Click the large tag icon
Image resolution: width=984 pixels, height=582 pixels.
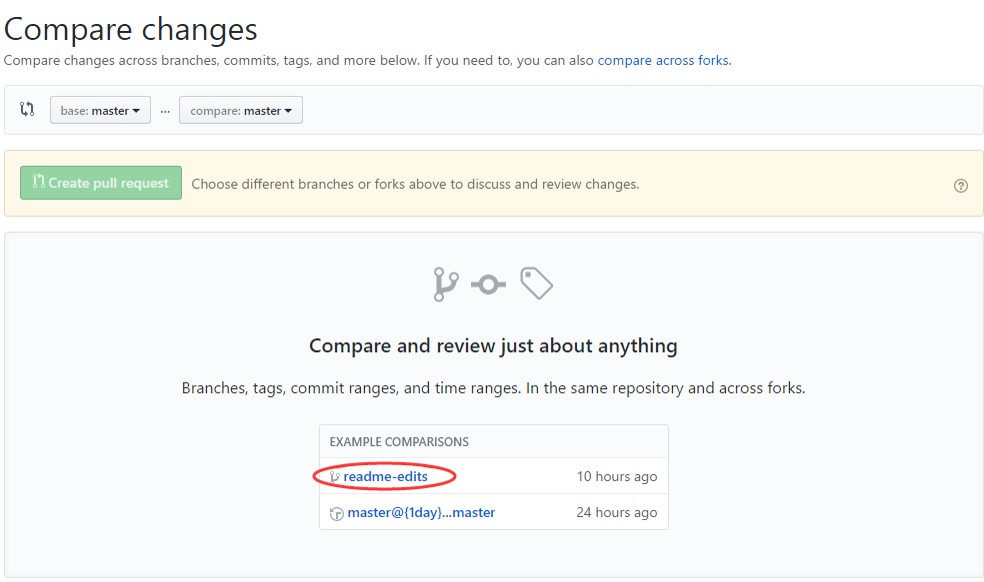tap(536, 285)
